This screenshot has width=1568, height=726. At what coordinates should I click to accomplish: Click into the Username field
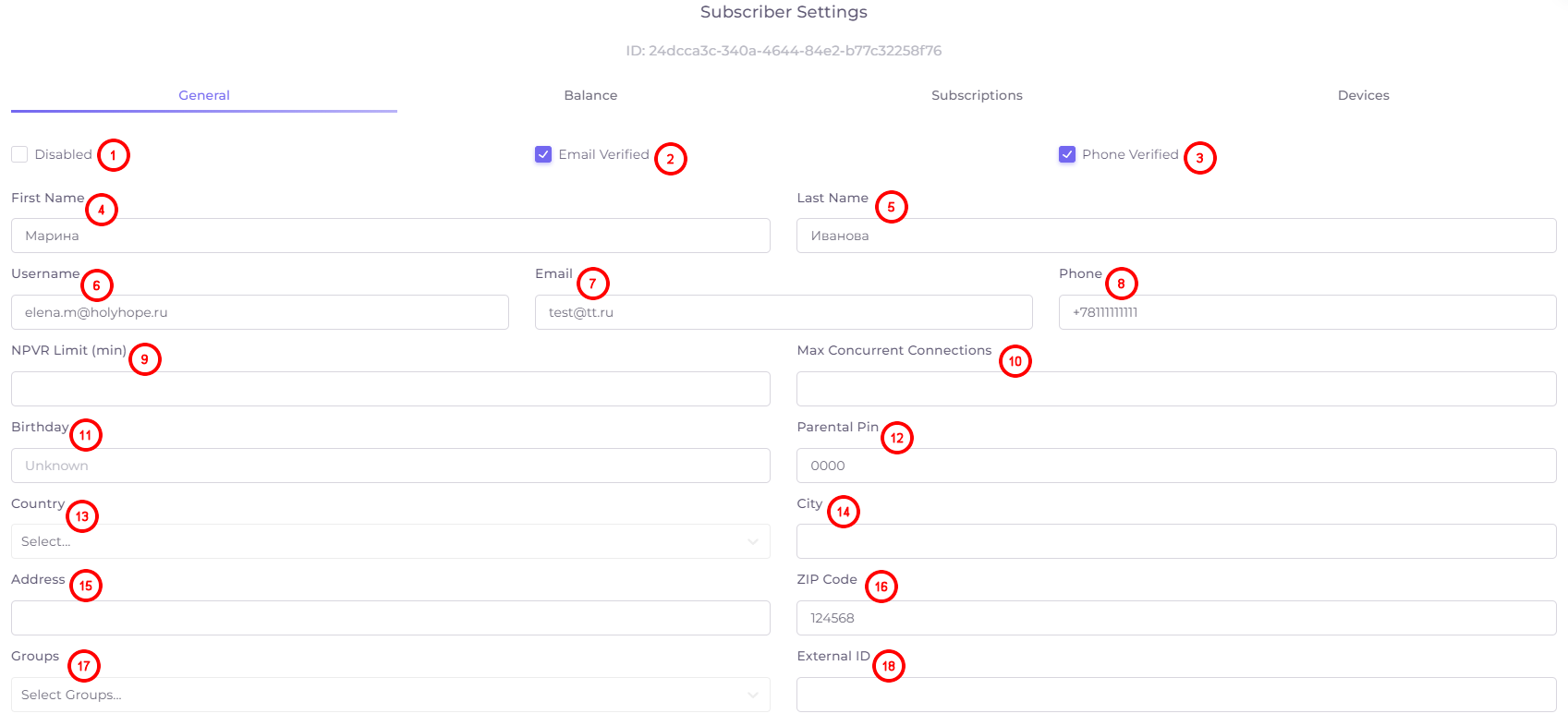point(260,312)
